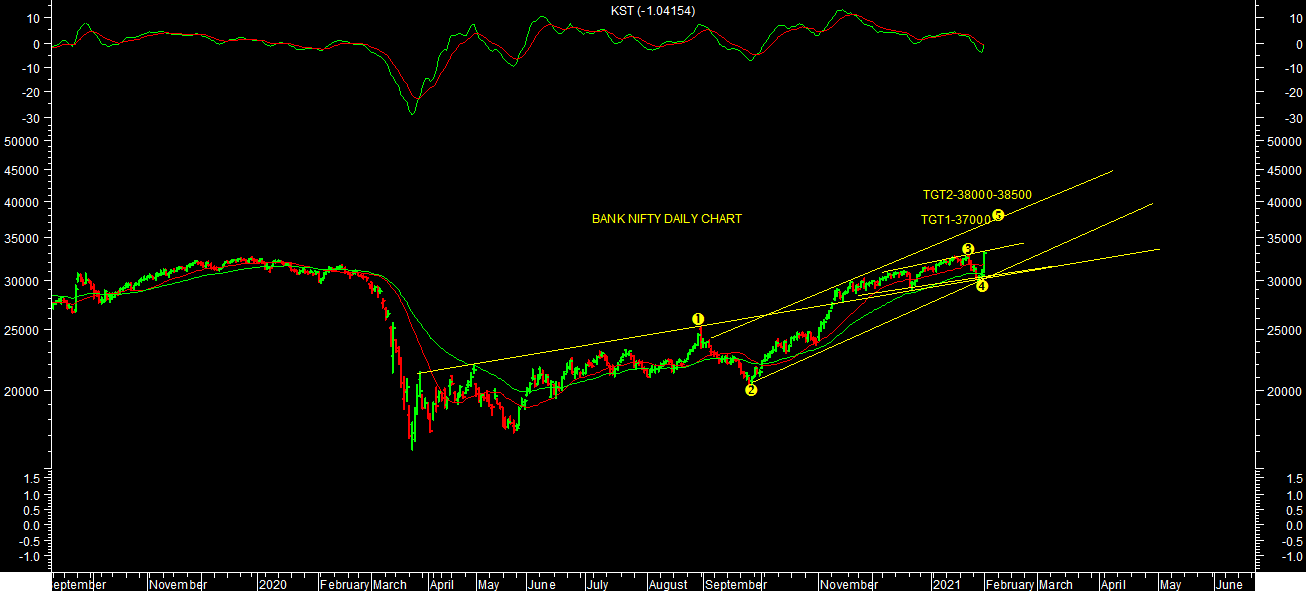Click the KST (-1.04154) indicator title
1306x591 pixels.
652,11
